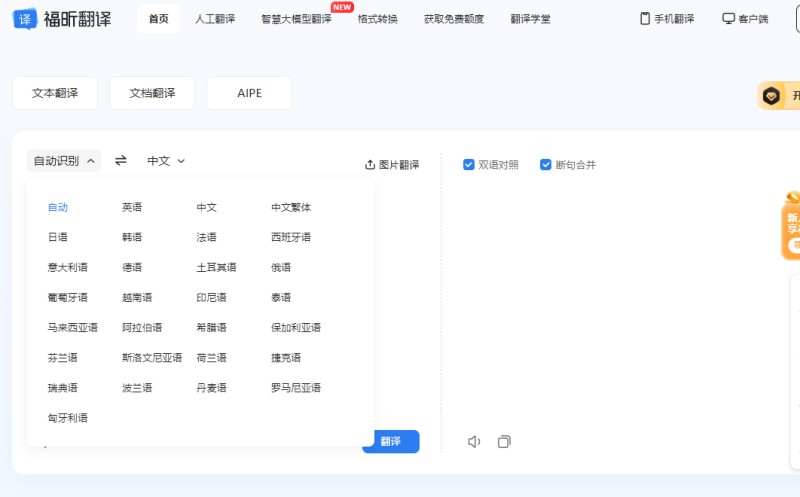
Task: Select 保加利亚语 in language list
Action: point(296,328)
